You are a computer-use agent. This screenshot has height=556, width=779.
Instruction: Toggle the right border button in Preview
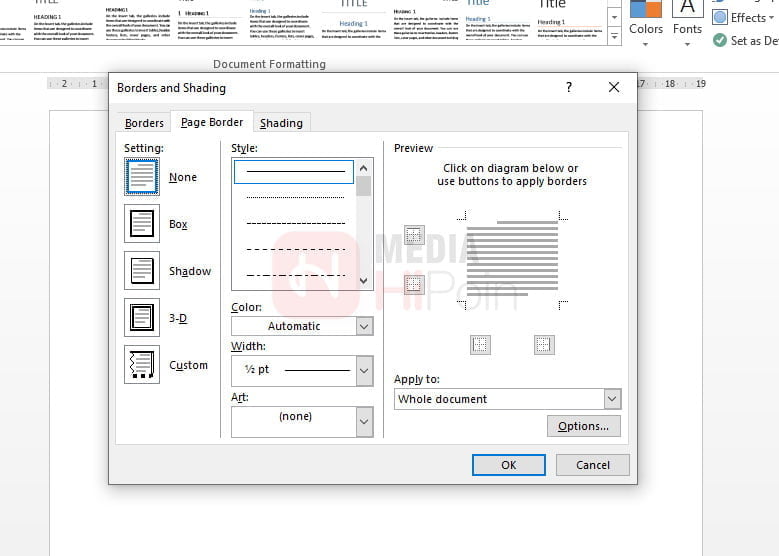point(544,344)
